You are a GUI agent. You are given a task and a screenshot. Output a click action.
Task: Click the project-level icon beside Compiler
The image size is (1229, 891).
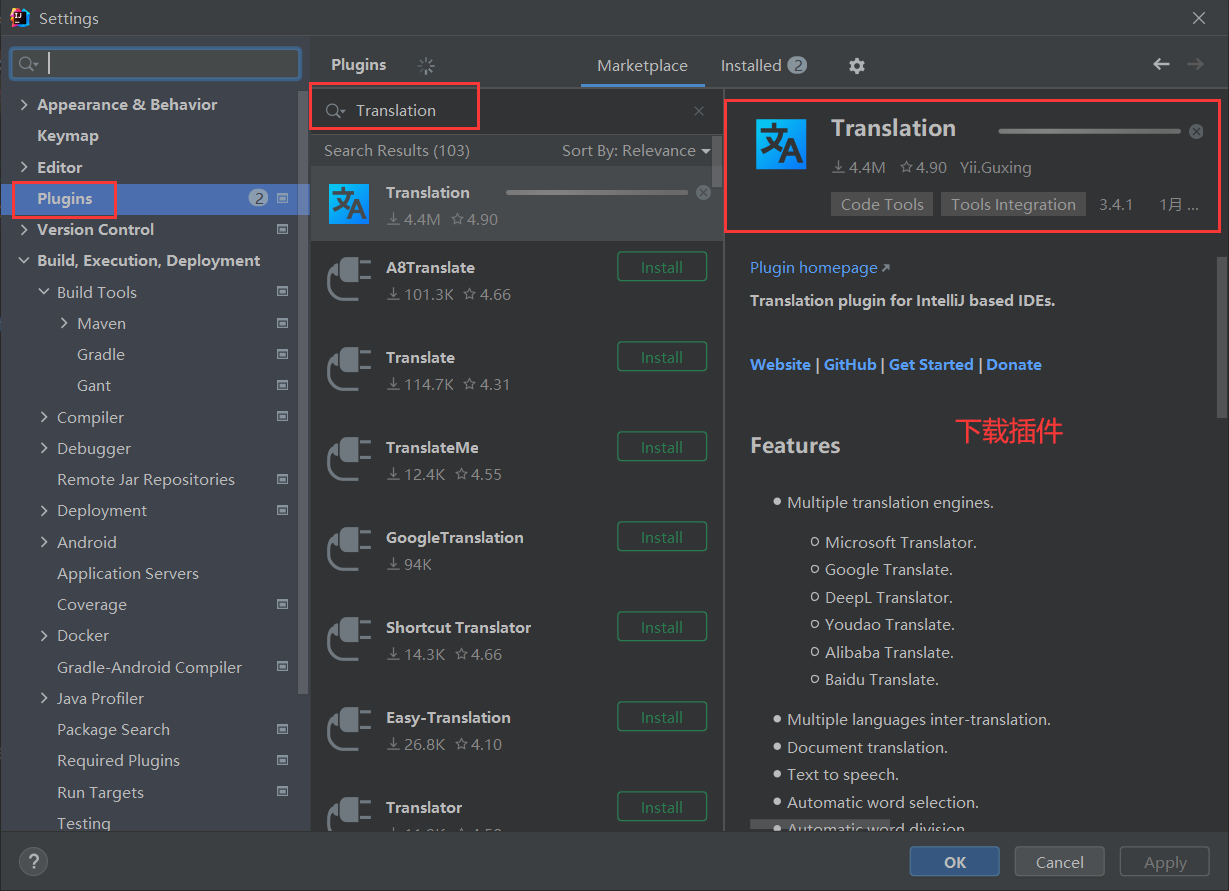283,417
